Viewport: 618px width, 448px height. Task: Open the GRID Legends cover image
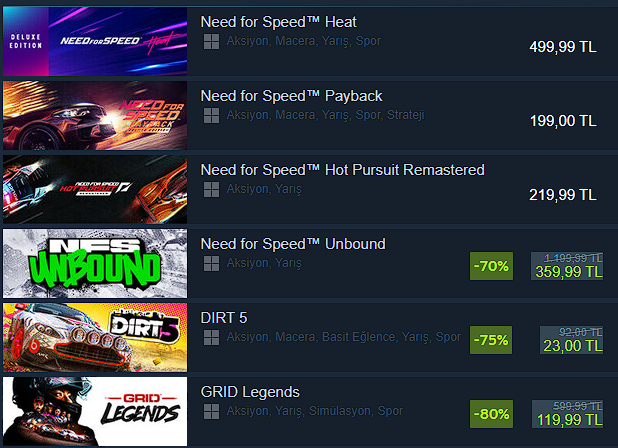95,412
